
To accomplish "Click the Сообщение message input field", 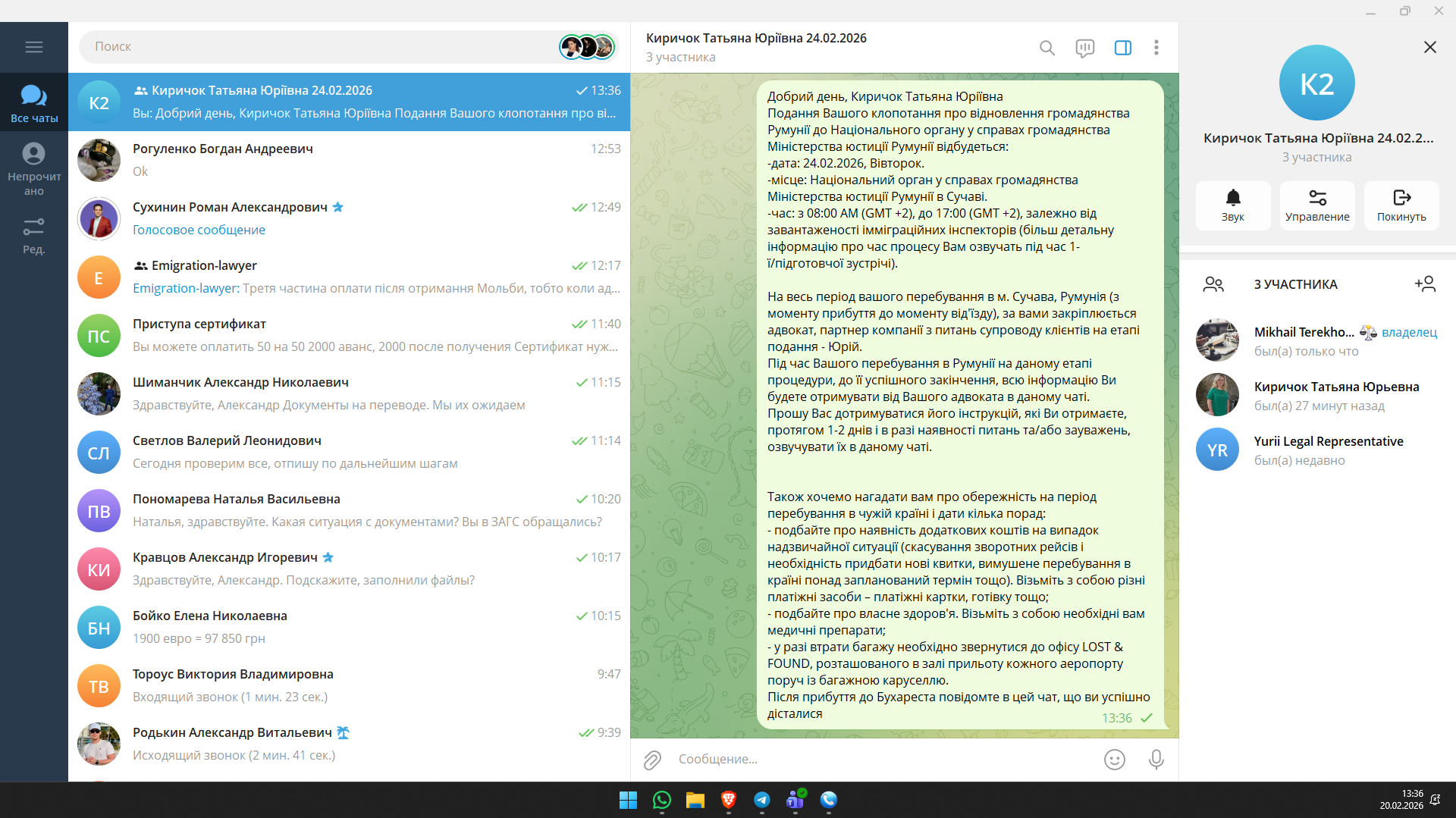I will point(883,760).
